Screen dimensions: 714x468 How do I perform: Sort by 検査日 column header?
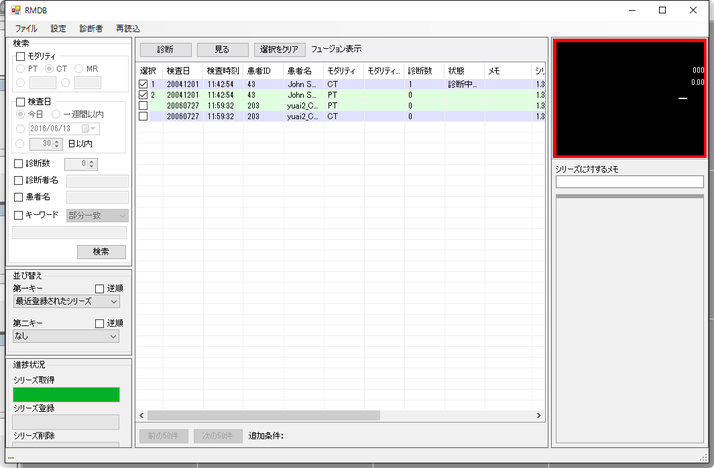pyautogui.click(x=183, y=71)
